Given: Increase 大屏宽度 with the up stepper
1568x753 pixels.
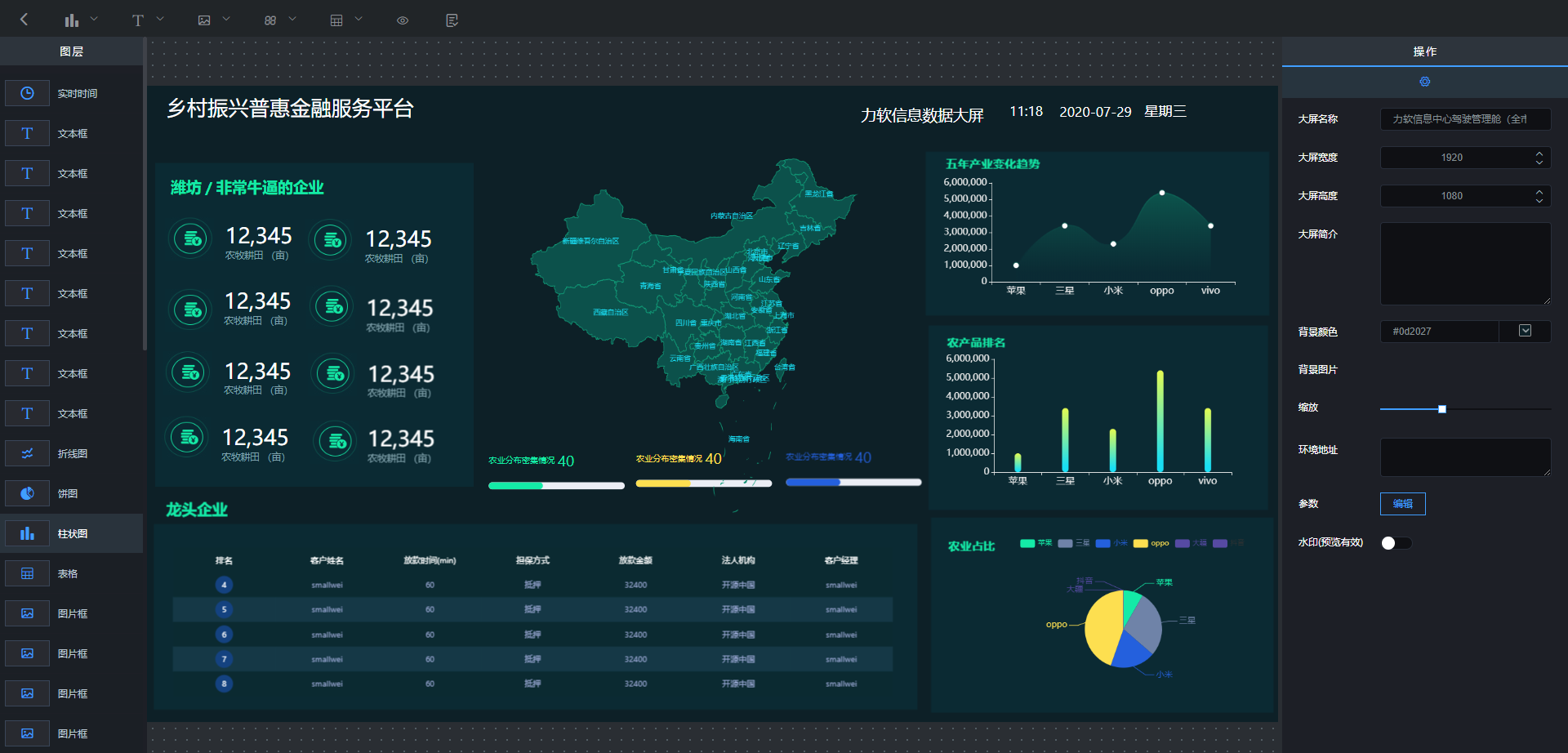Looking at the screenshot, I should 1539,153.
